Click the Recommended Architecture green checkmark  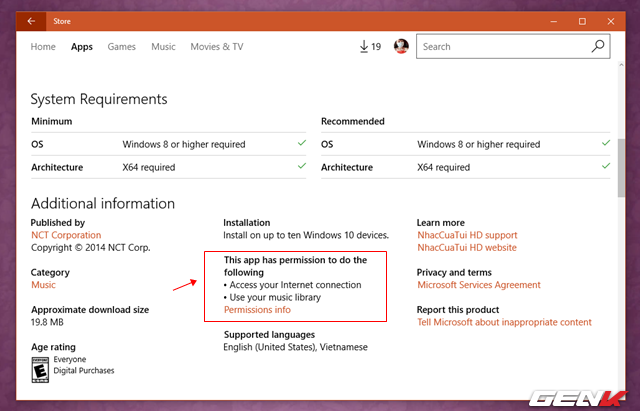point(606,166)
